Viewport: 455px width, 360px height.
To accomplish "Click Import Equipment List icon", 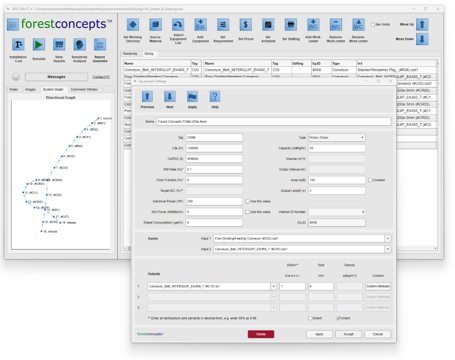I will click(x=178, y=25).
